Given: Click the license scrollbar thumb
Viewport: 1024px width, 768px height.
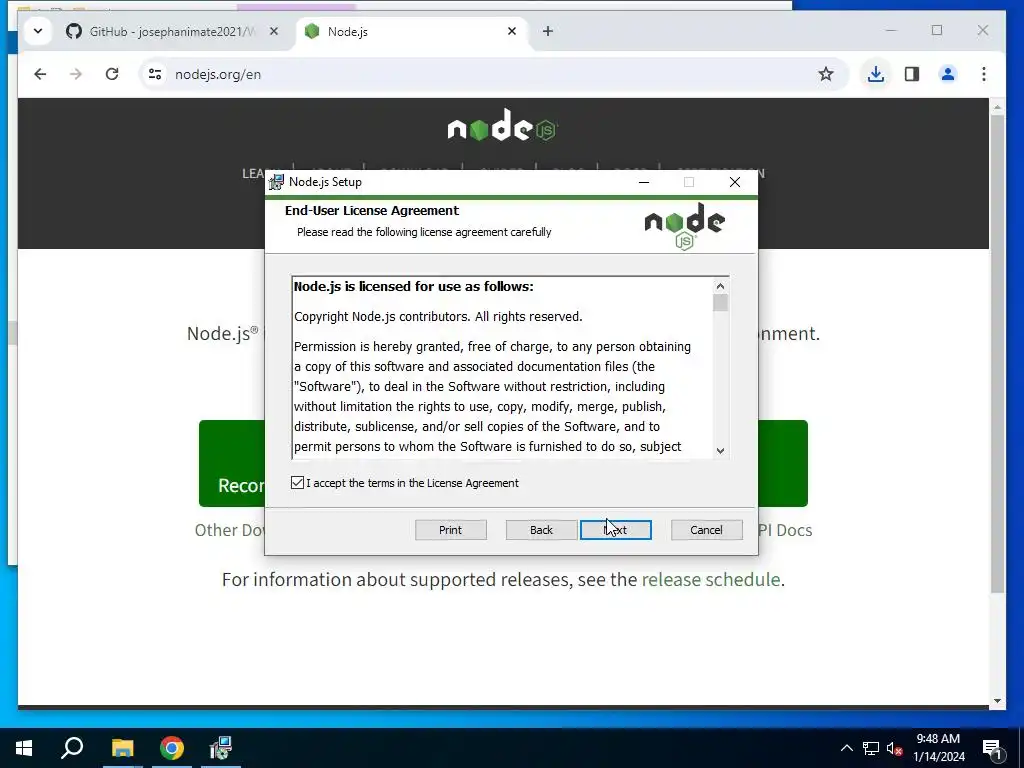Looking at the screenshot, I should (x=720, y=303).
